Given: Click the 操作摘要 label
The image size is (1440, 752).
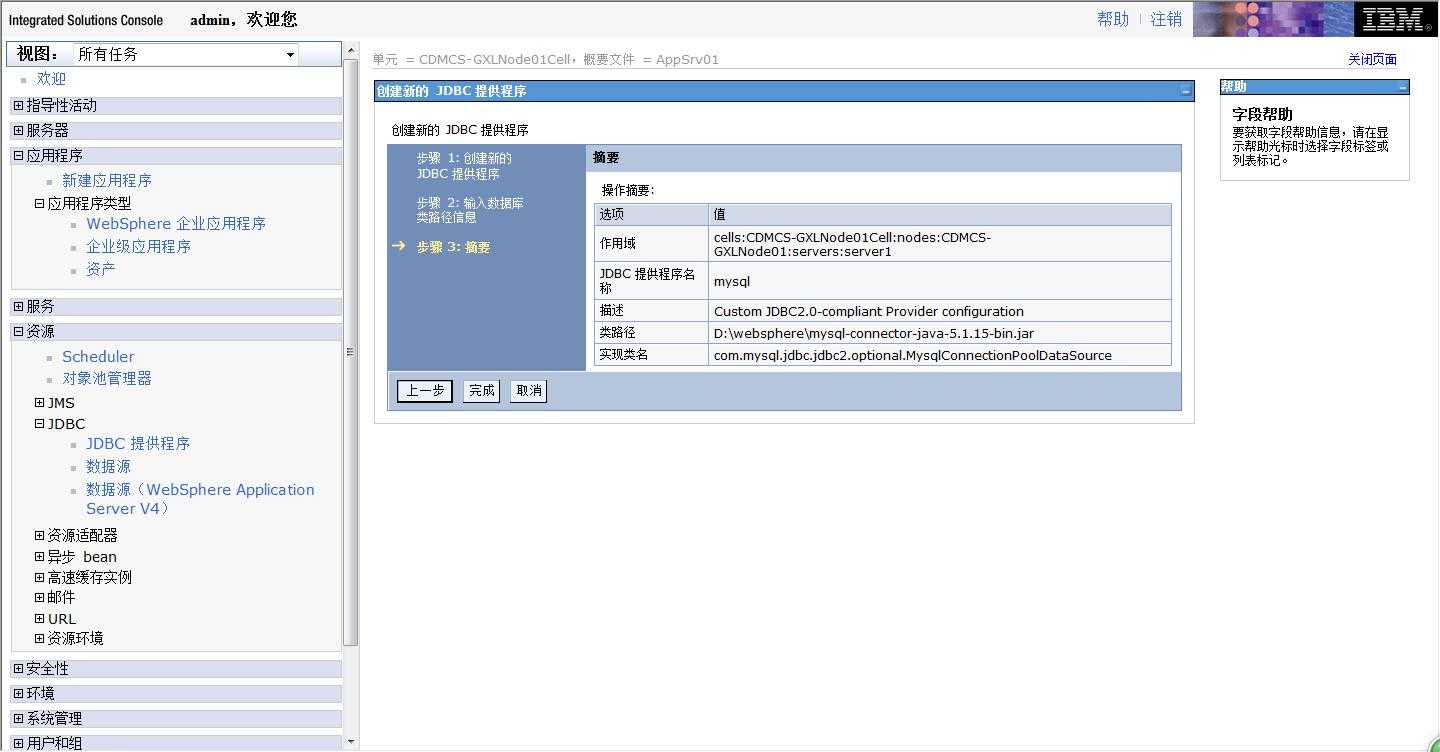Looking at the screenshot, I should [x=628, y=190].
